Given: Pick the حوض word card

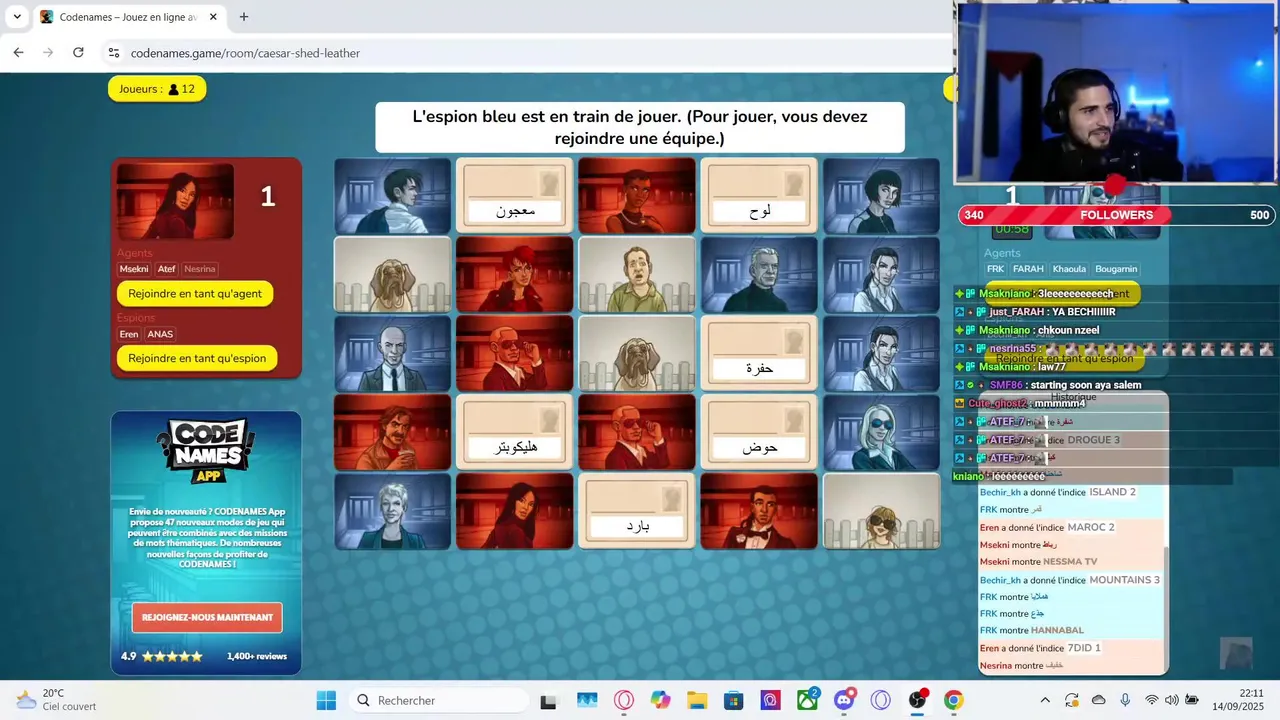Looking at the screenshot, I should pos(759,432).
